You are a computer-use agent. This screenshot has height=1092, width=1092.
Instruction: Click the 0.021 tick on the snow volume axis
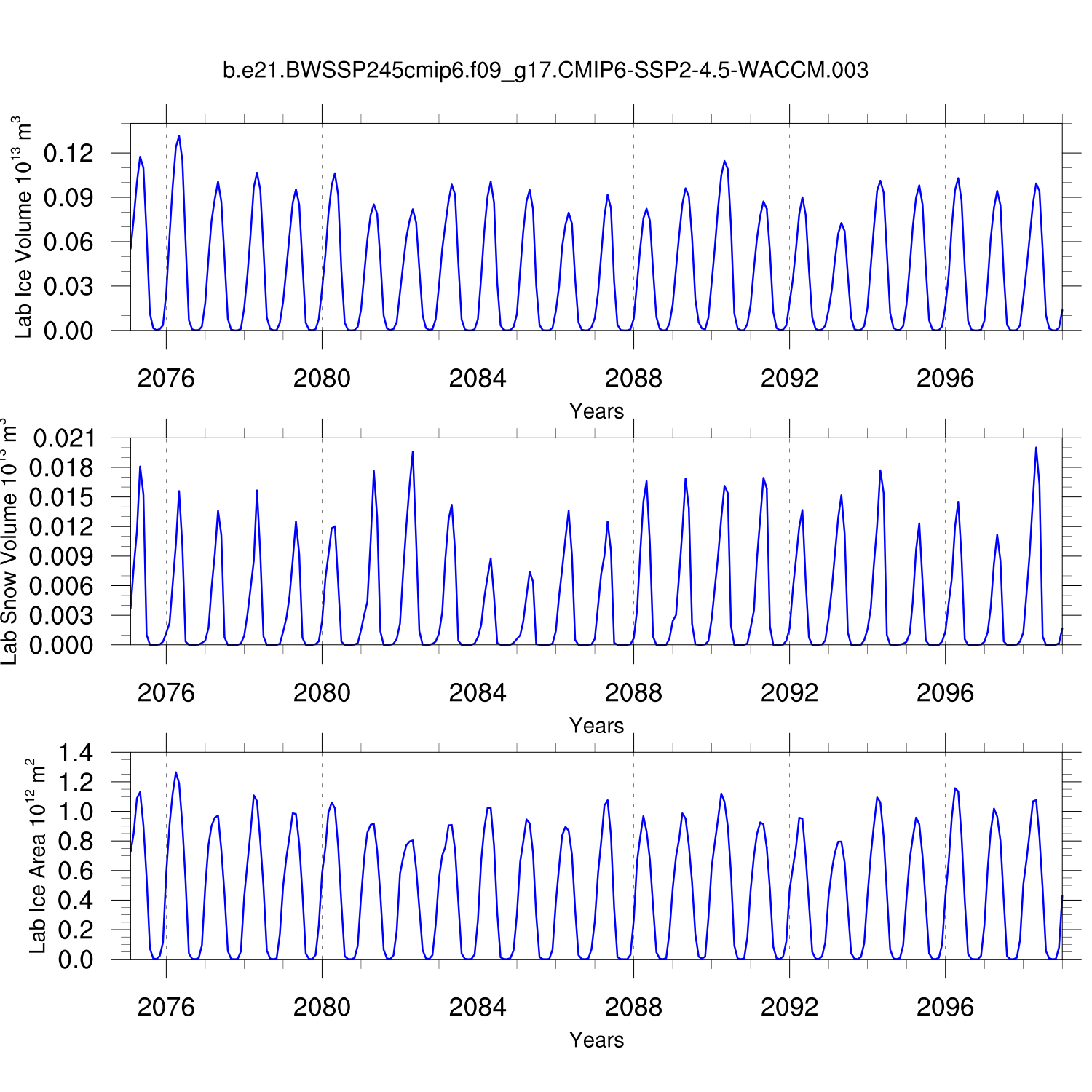pos(64,438)
